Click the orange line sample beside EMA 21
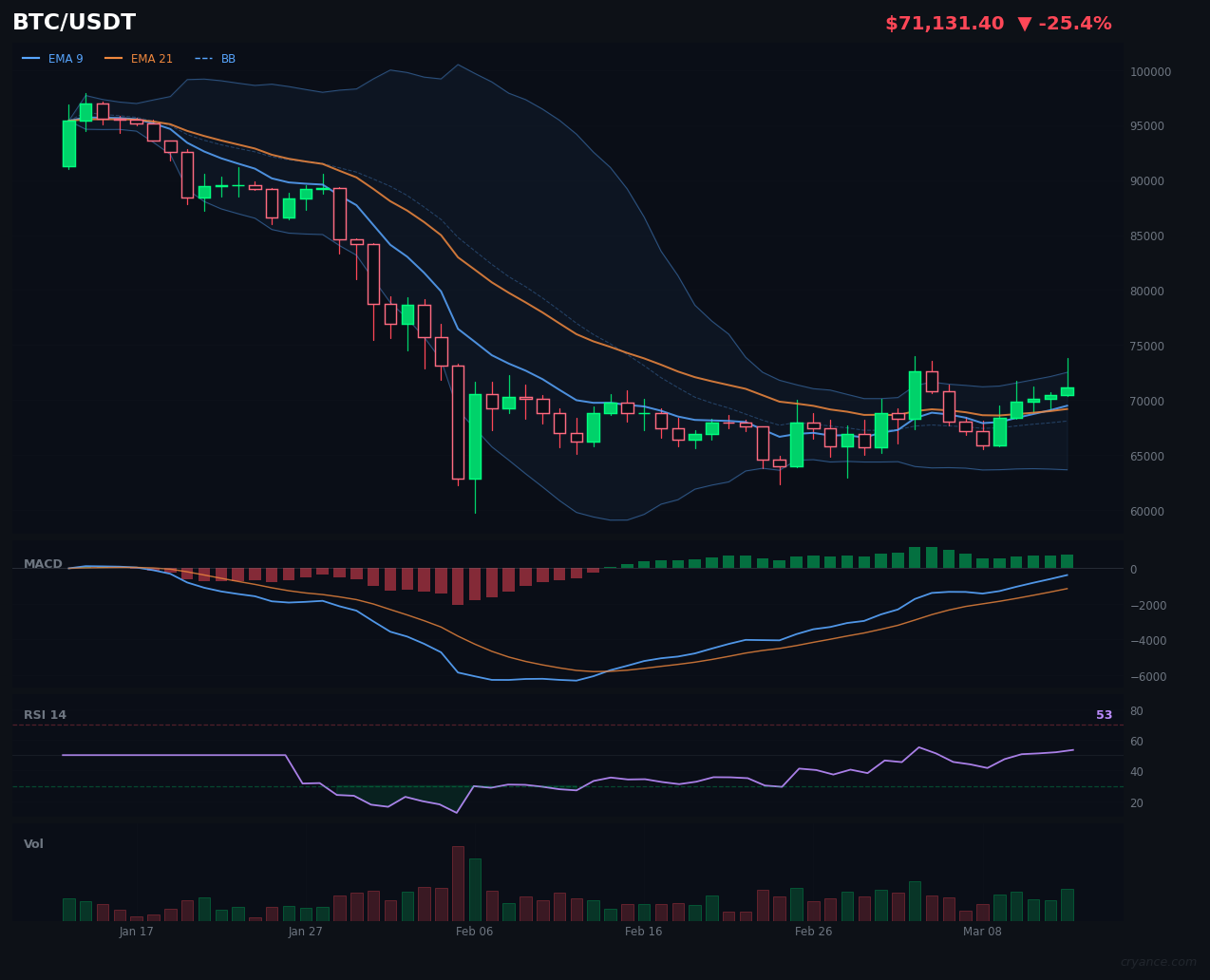Screen dimensions: 1210x980 point(113,58)
